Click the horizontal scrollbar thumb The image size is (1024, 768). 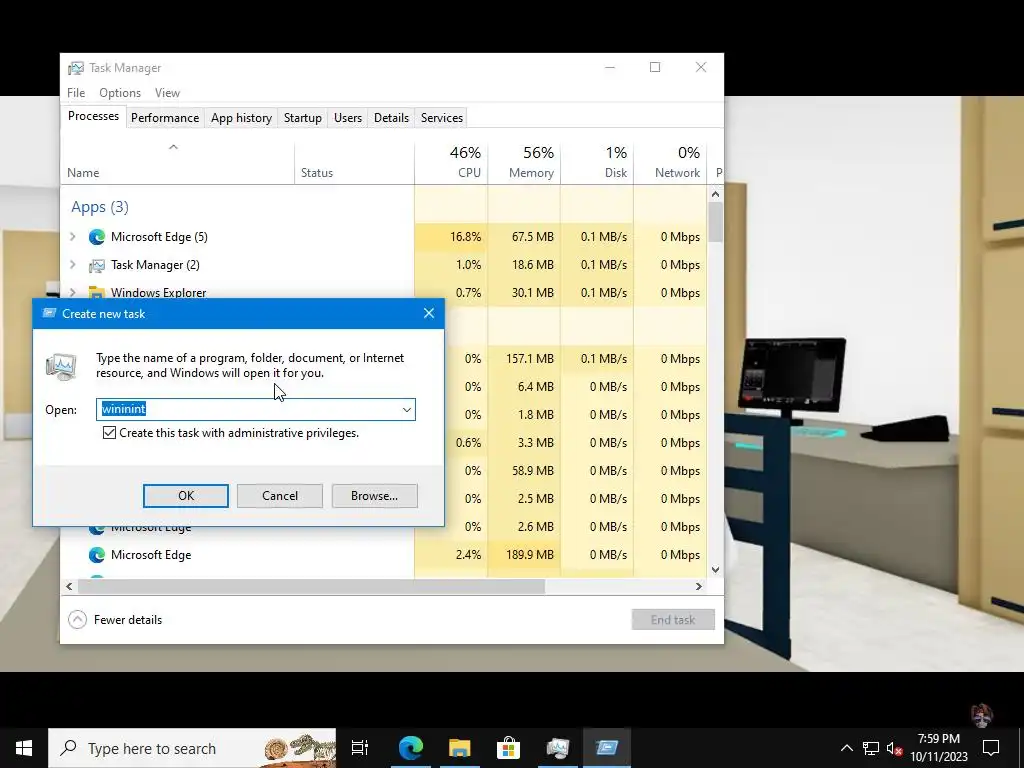[x=311, y=586]
